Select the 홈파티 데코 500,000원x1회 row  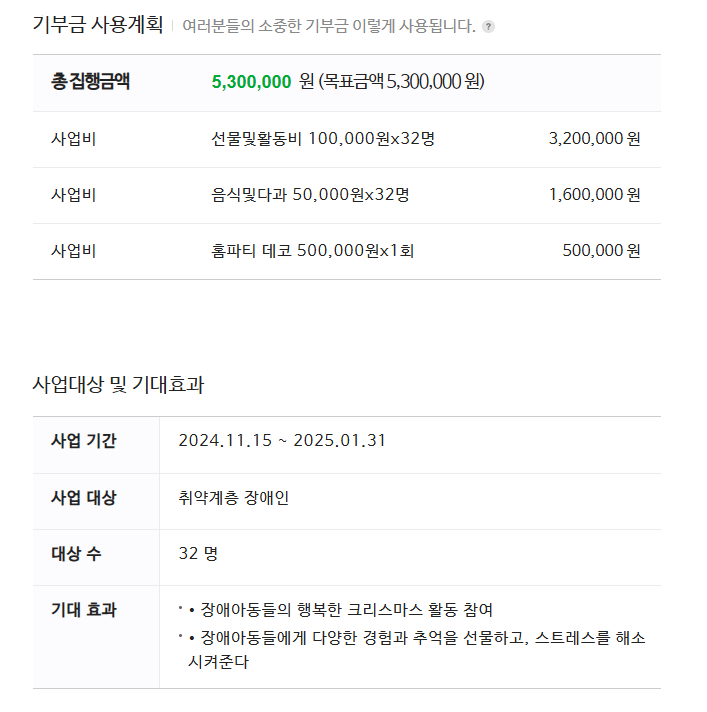coord(346,251)
